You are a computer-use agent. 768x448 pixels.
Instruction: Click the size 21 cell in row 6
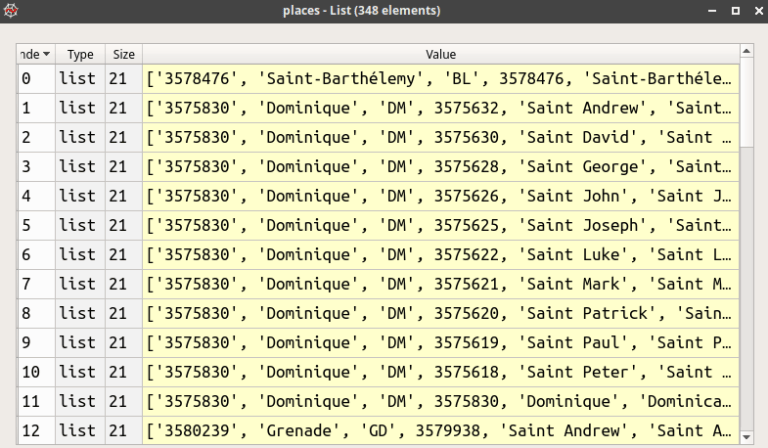[124, 255]
